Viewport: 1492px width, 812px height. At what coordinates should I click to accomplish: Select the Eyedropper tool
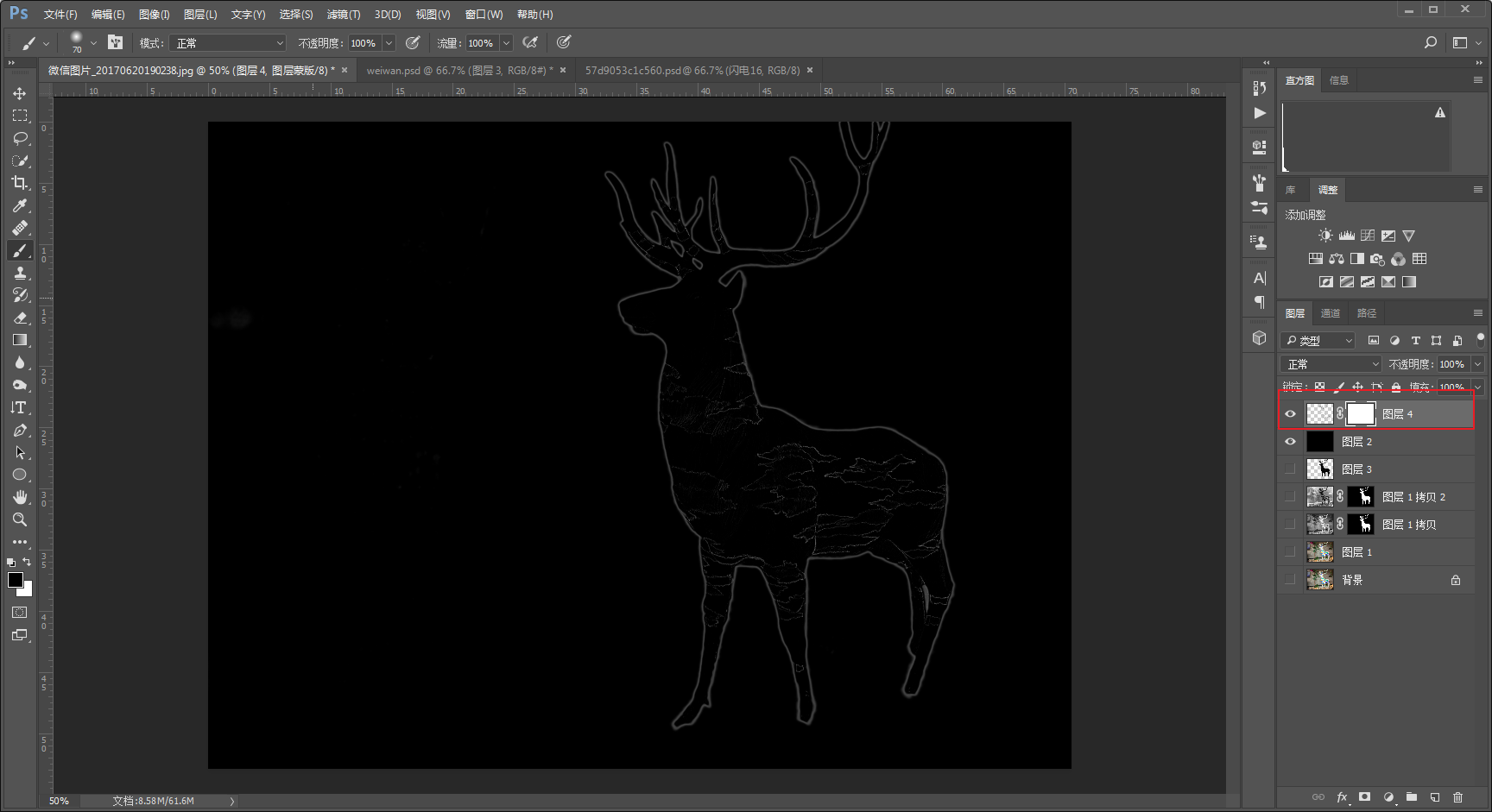click(20, 205)
